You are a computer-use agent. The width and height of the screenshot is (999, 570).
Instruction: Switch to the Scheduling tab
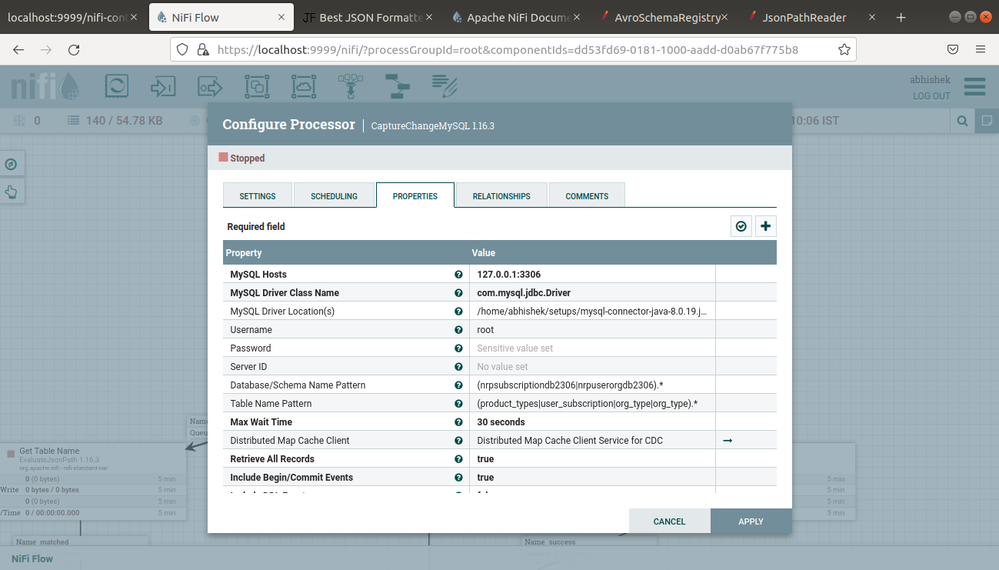click(x=334, y=196)
